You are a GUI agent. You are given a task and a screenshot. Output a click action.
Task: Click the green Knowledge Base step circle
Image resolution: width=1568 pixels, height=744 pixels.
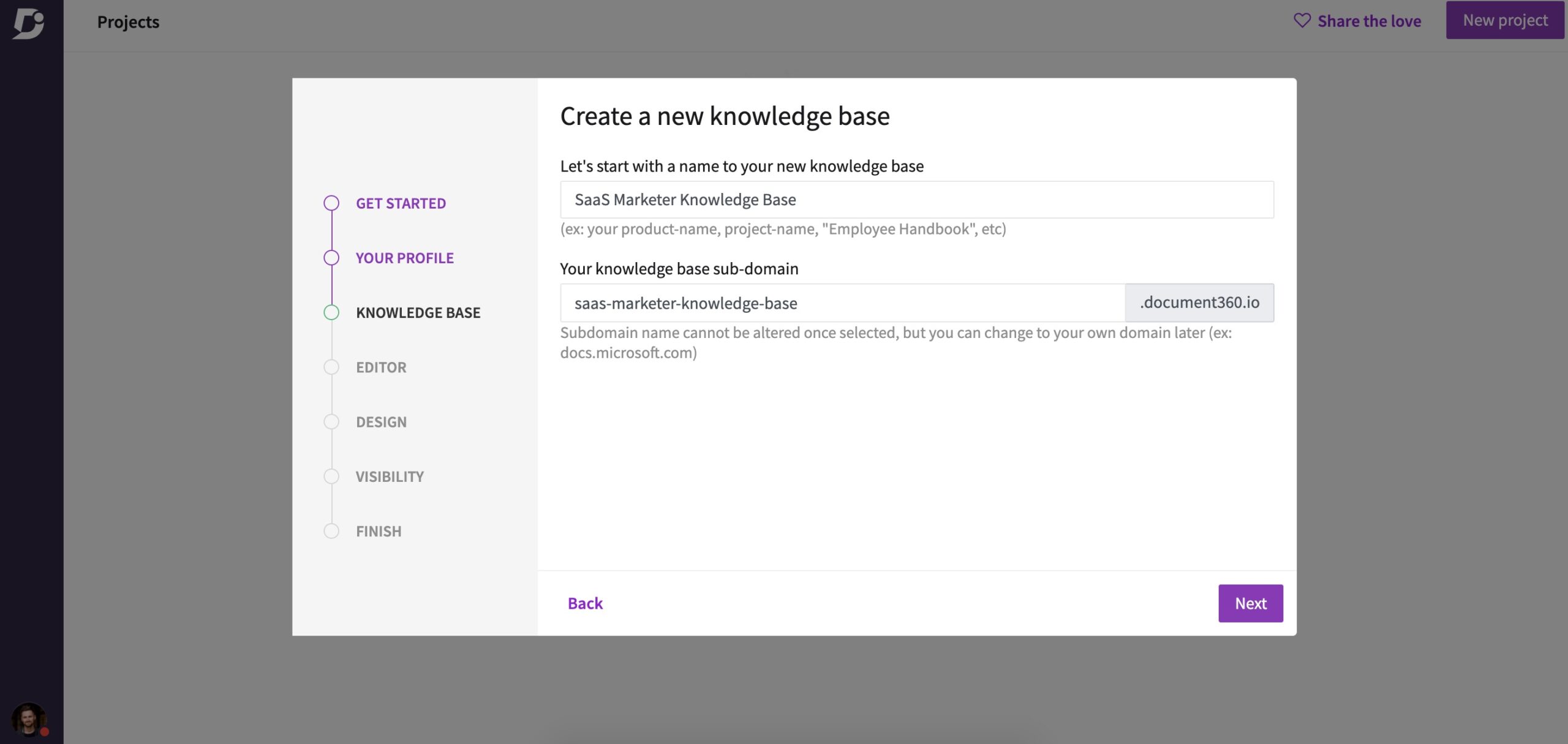[x=331, y=312]
